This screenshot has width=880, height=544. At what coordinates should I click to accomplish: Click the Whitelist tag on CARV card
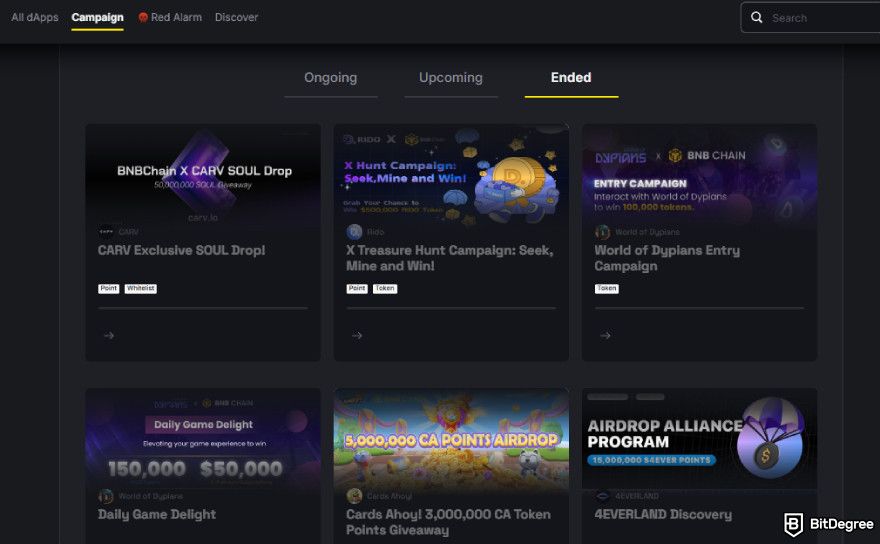(x=141, y=289)
